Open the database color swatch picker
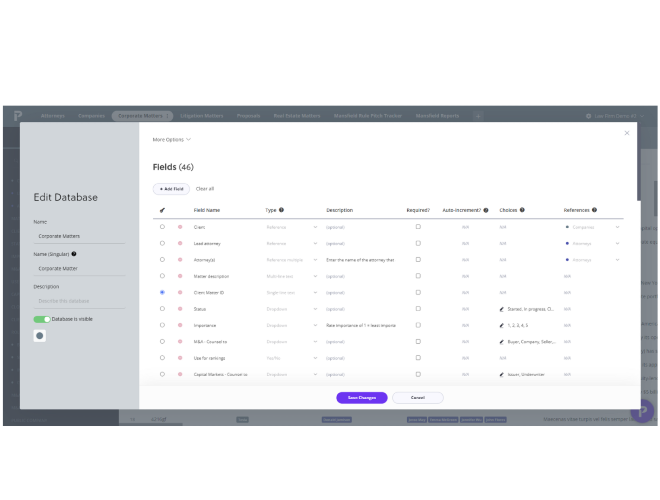The image size is (660, 500). click(40, 336)
